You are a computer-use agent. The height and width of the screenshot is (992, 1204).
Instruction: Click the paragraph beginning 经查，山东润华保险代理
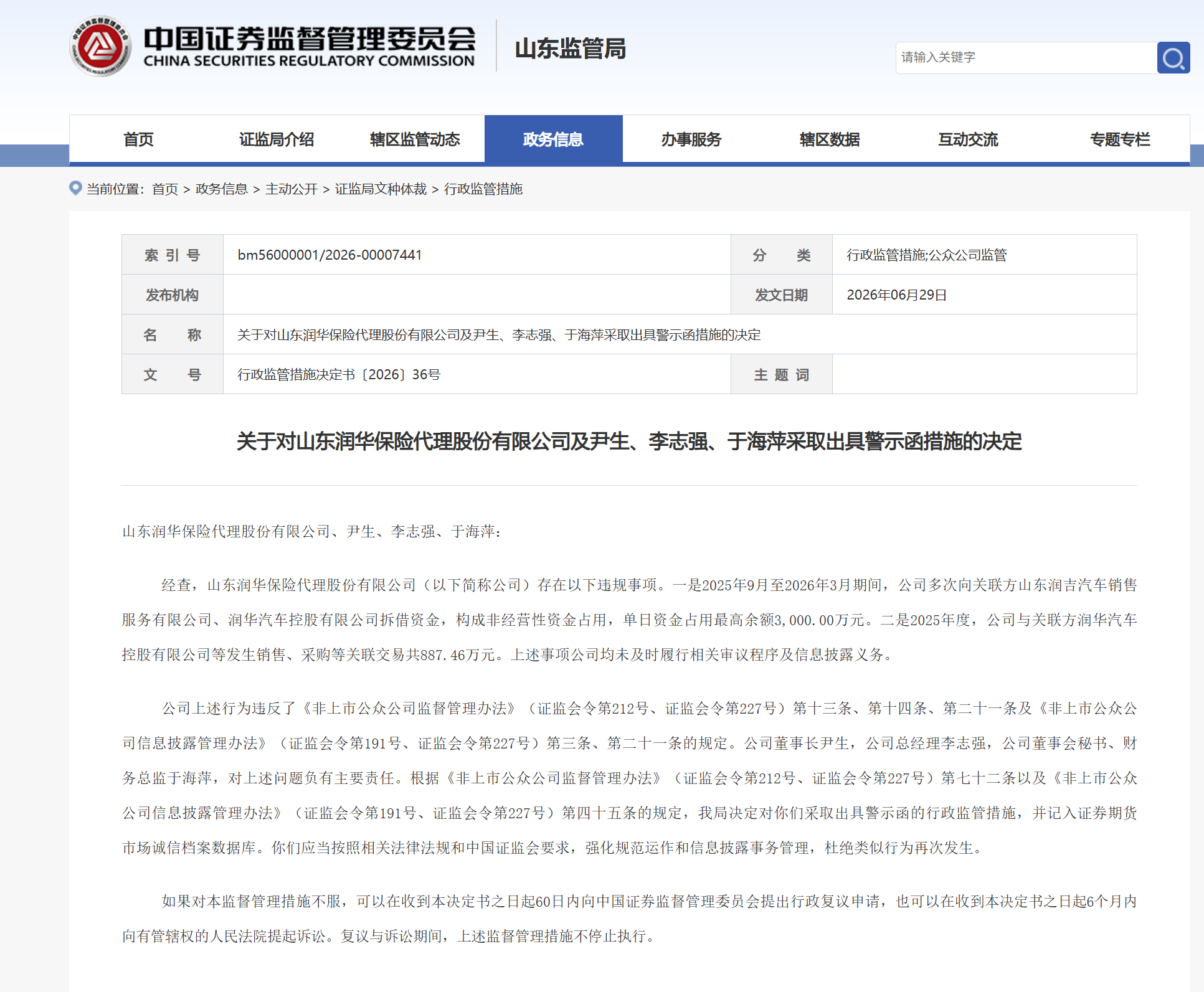[x=629, y=620]
